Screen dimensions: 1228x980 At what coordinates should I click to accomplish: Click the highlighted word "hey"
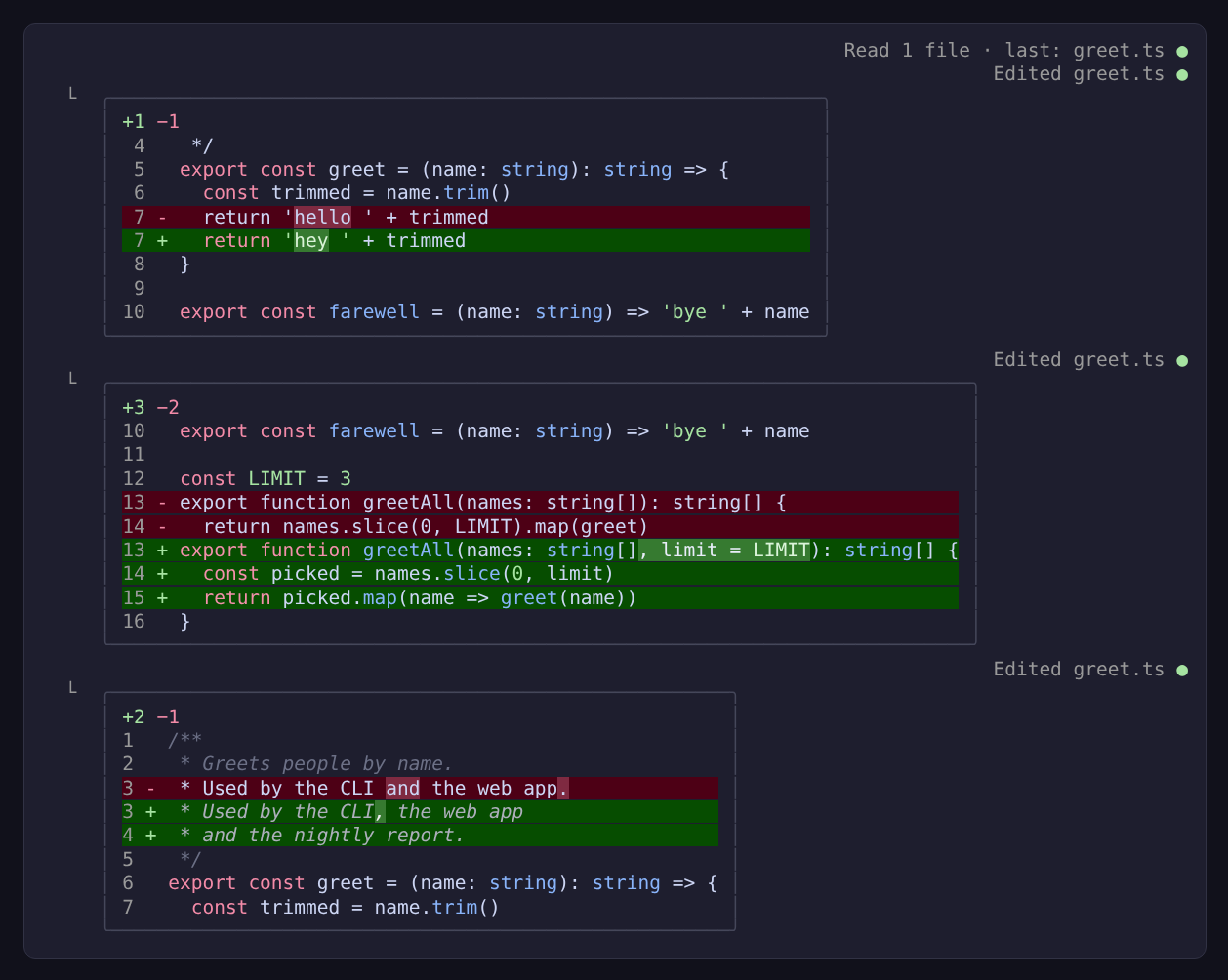point(311,240)
